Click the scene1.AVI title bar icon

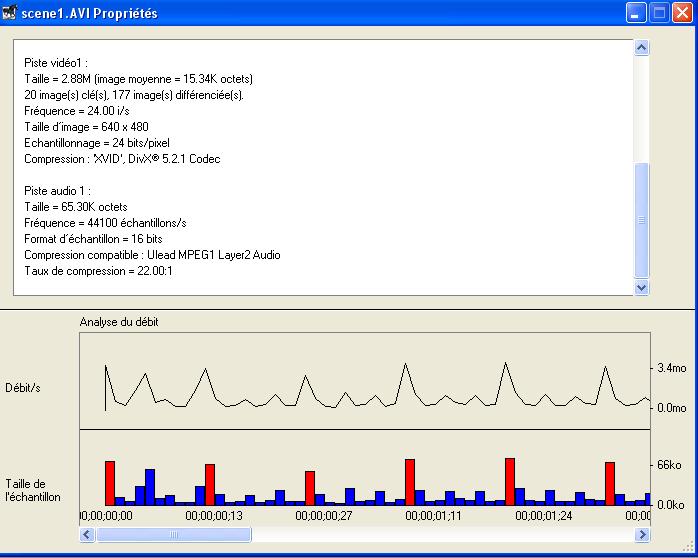tap(9, 12)
